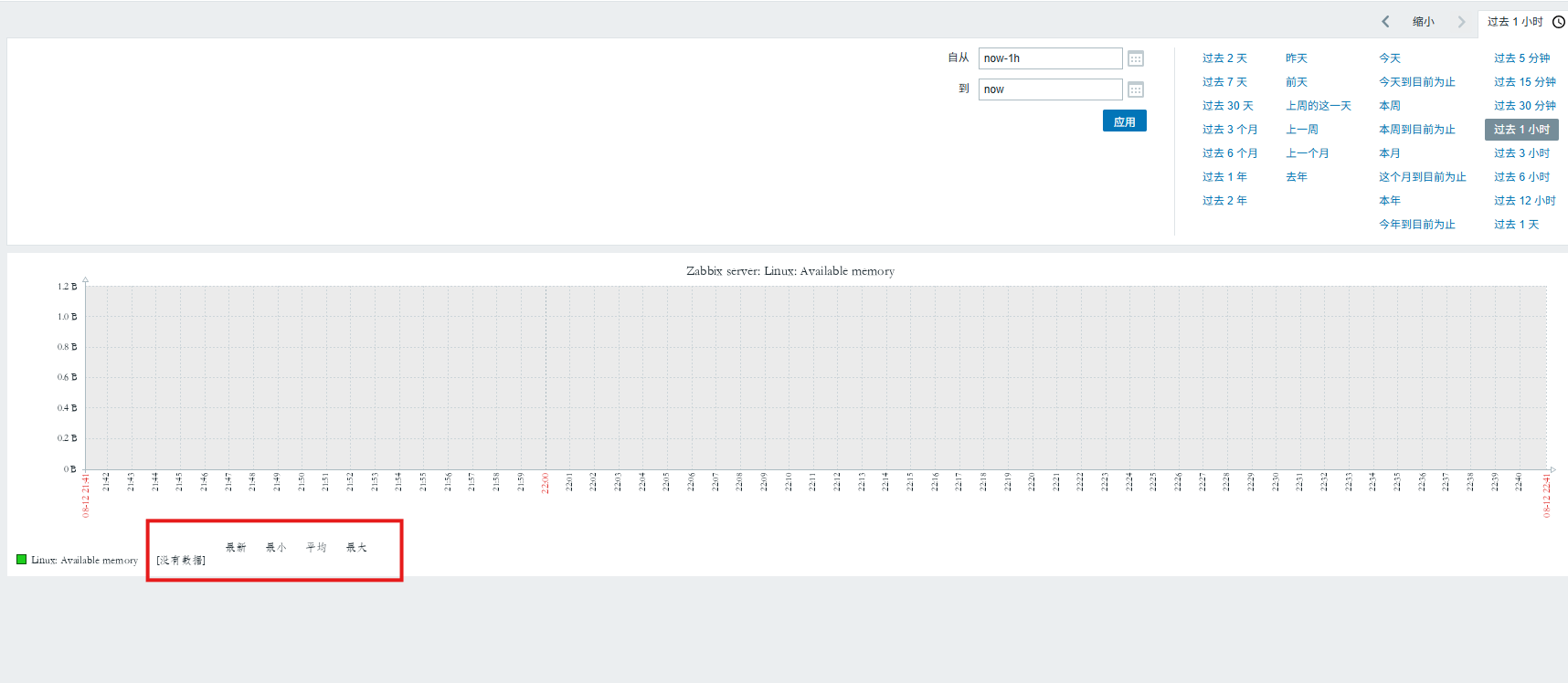The image size is (1568, 683).
Task: Click the clock icon on time tab
Action: point(1559,22)
